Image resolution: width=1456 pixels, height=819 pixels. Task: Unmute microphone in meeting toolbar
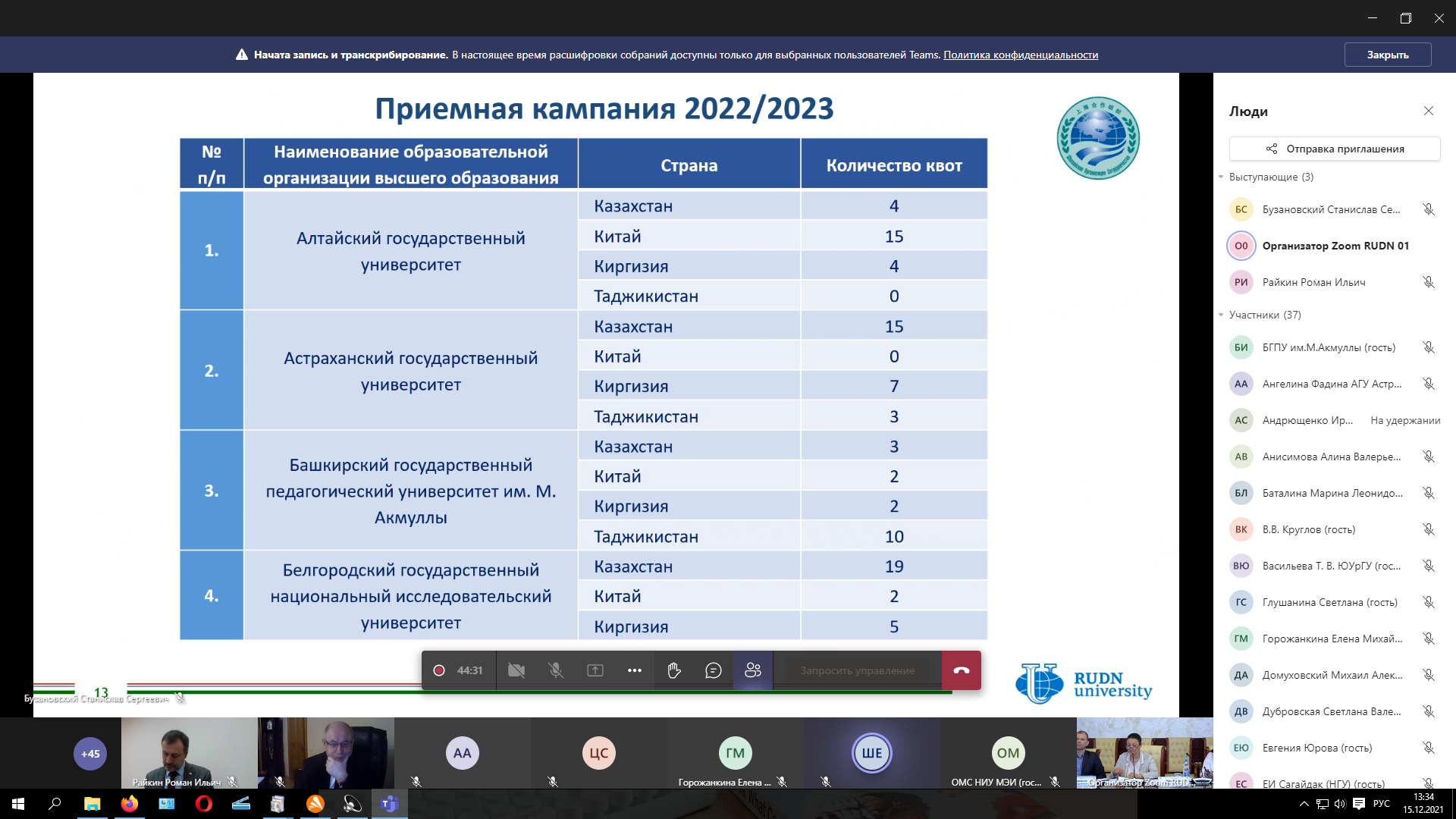click(x=556, y=670)
